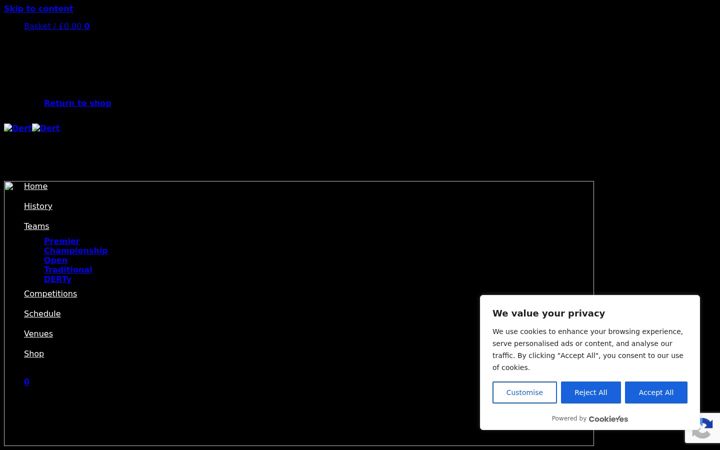Open the Venues menu item
Screen dimensions: 720x450
coord(38,334)
